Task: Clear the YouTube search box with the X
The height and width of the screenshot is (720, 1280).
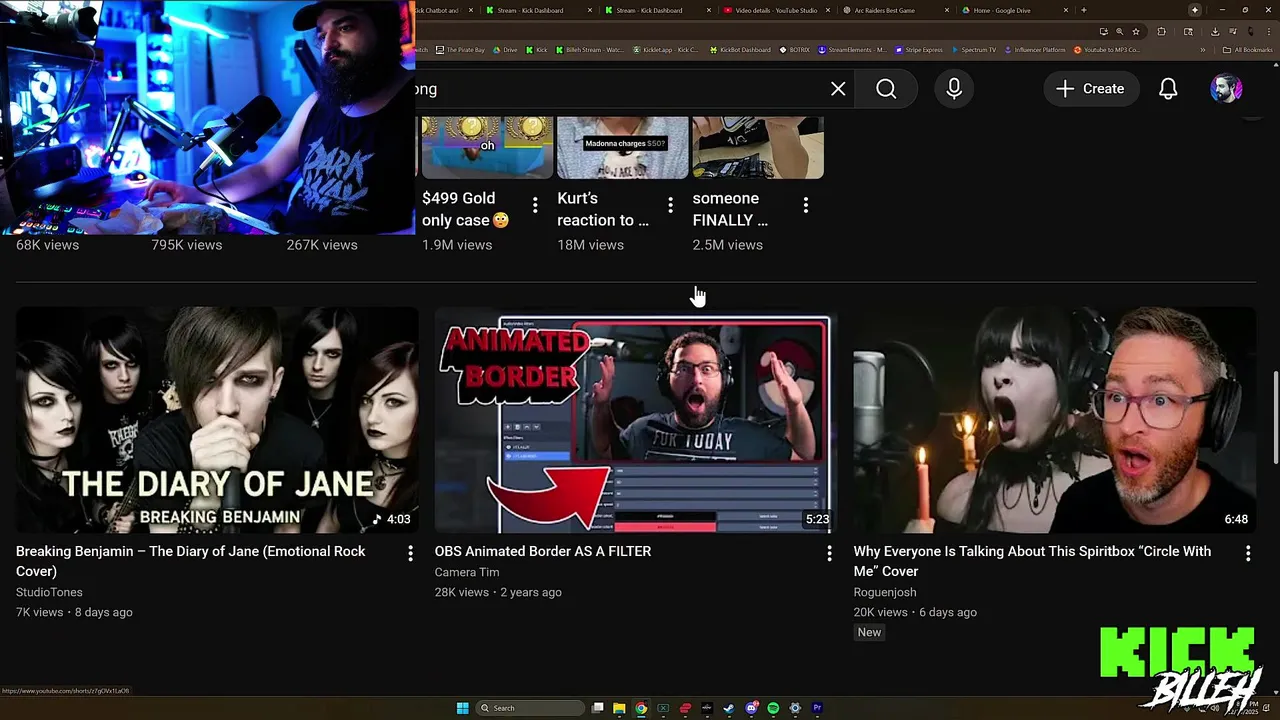Action: (838, 89)
